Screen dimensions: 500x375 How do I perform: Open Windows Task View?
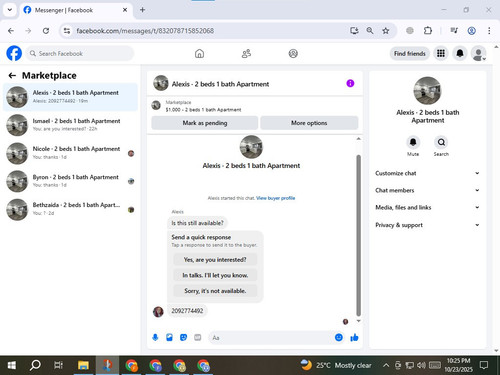(59, 365)
